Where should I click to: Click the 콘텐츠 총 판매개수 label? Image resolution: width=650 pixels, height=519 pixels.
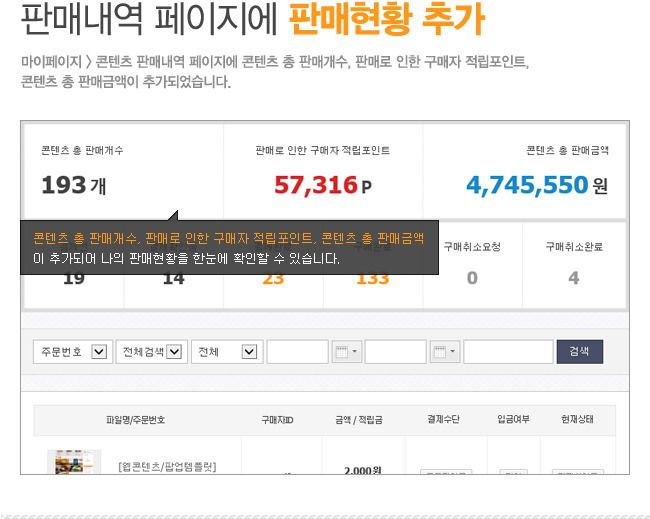click(82, 150)
